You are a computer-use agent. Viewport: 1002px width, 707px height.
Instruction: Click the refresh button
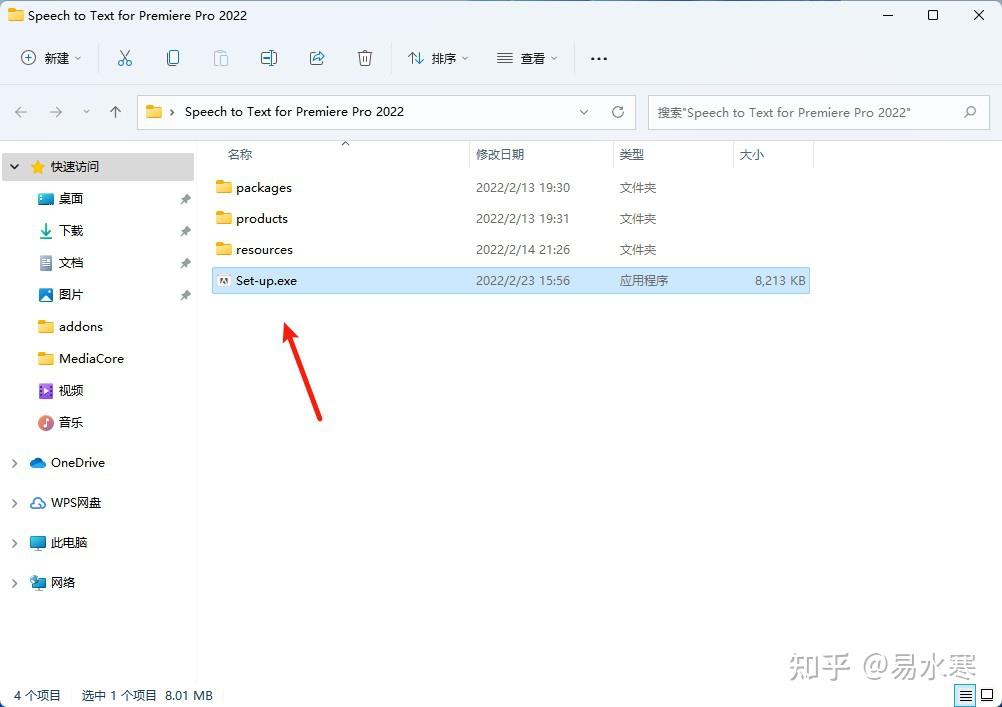tap(617, 112)
